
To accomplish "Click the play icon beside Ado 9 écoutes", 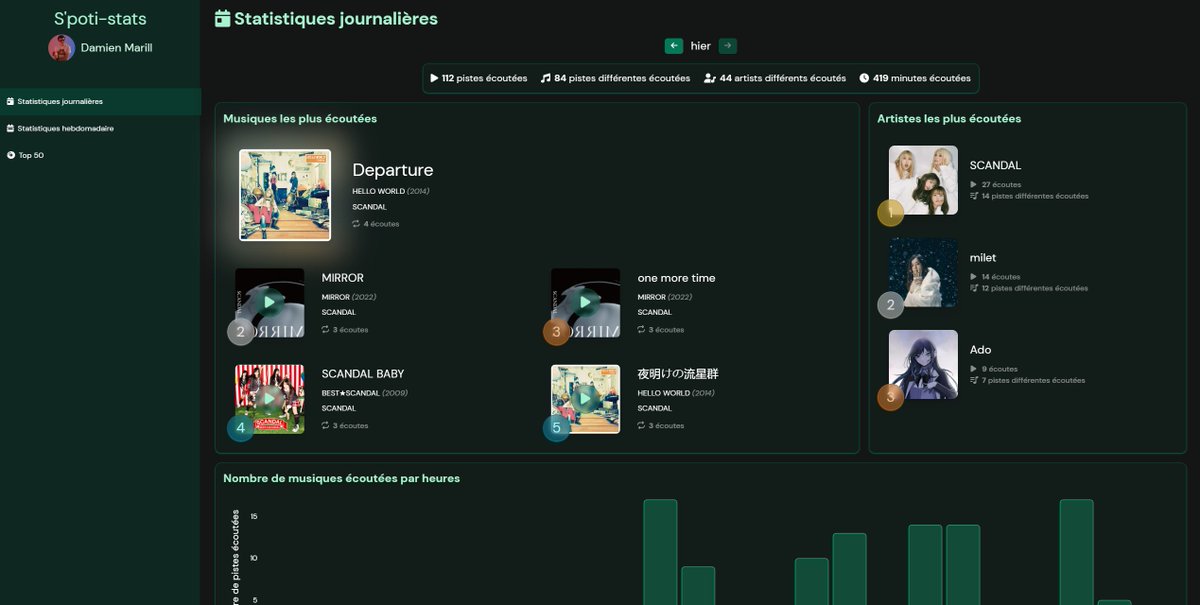I will coord(974,368).
